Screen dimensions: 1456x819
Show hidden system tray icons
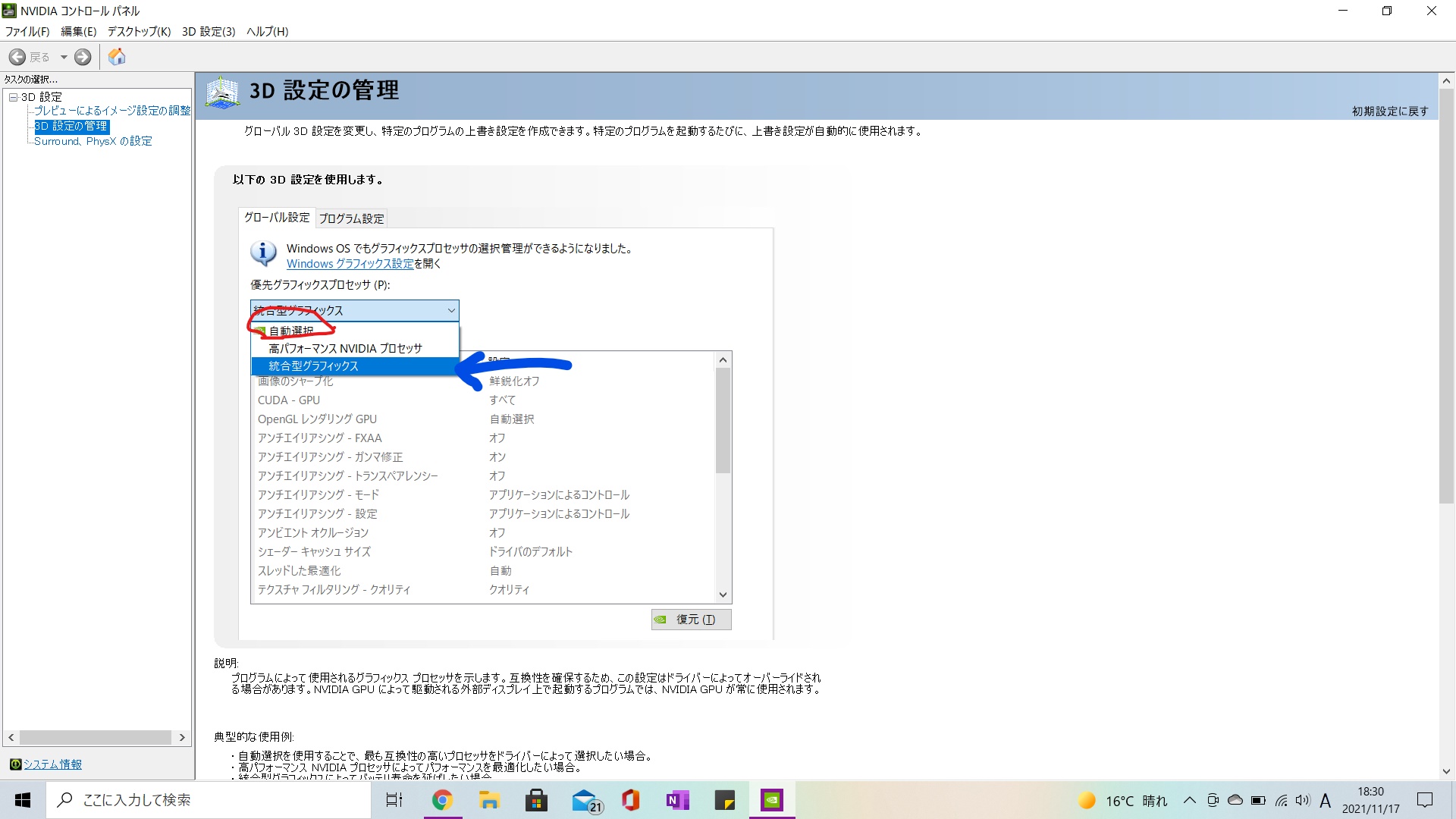1189,800
